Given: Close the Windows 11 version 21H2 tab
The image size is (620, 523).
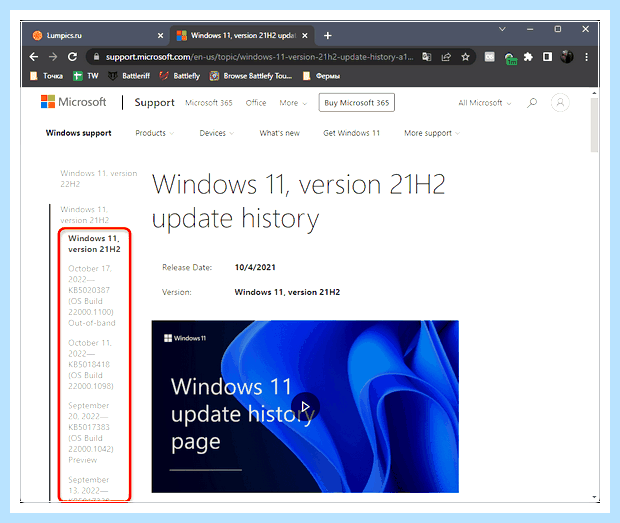Looking at the screenshot, I should pyautogui.click(x=305, y=36).
